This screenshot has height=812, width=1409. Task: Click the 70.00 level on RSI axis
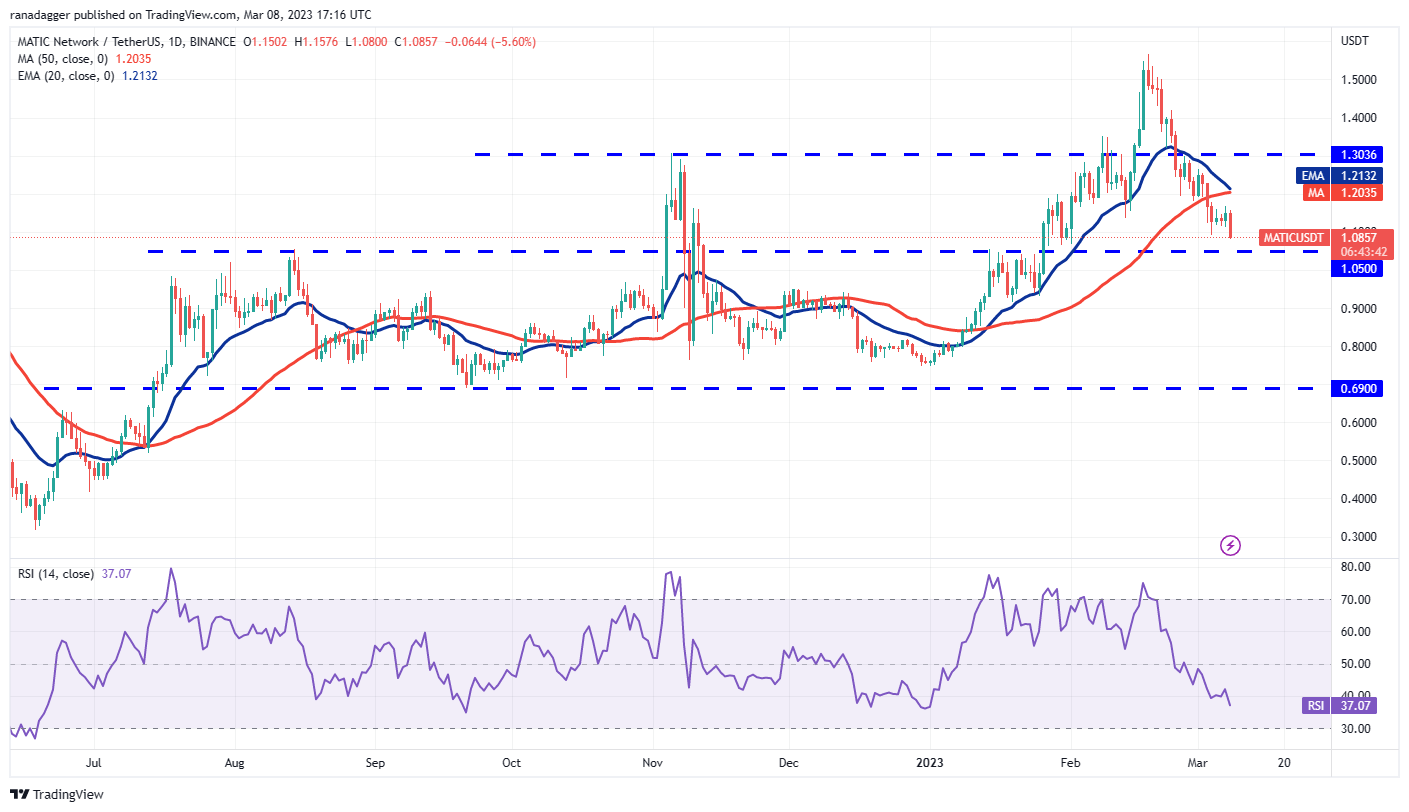pyautogui.click(x=1356, y=600)
